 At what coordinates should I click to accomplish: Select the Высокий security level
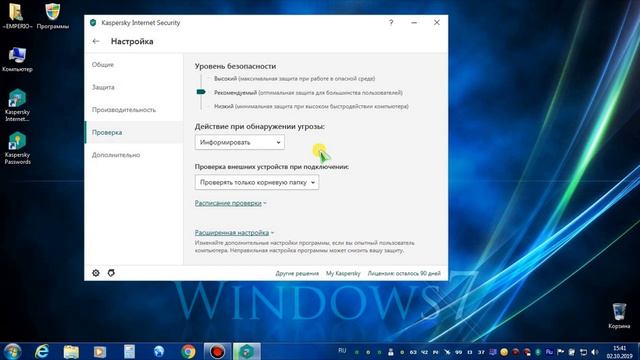click(x=294, y=78)
